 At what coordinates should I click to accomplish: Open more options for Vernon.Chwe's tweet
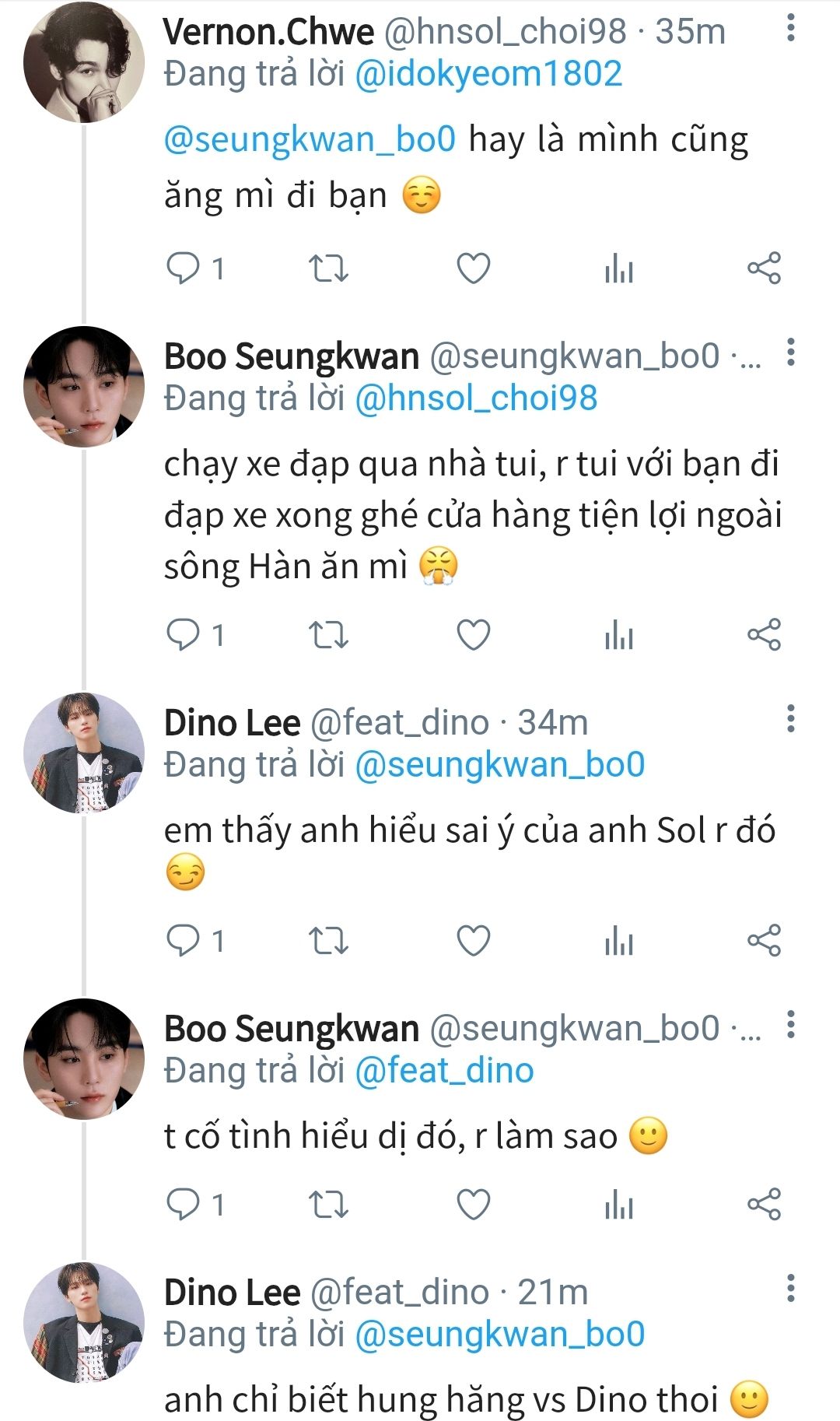790,29
